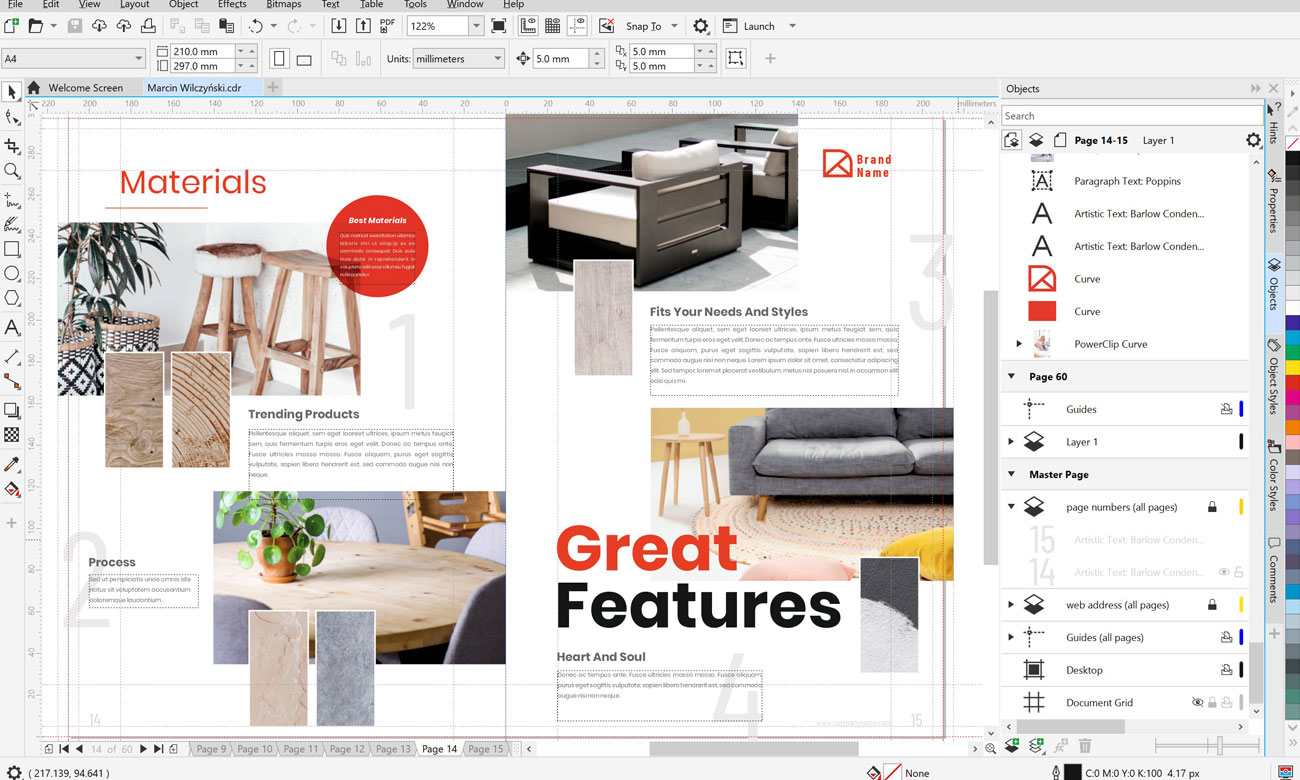Open the Snap To dropdown

[x=674, y=26]
